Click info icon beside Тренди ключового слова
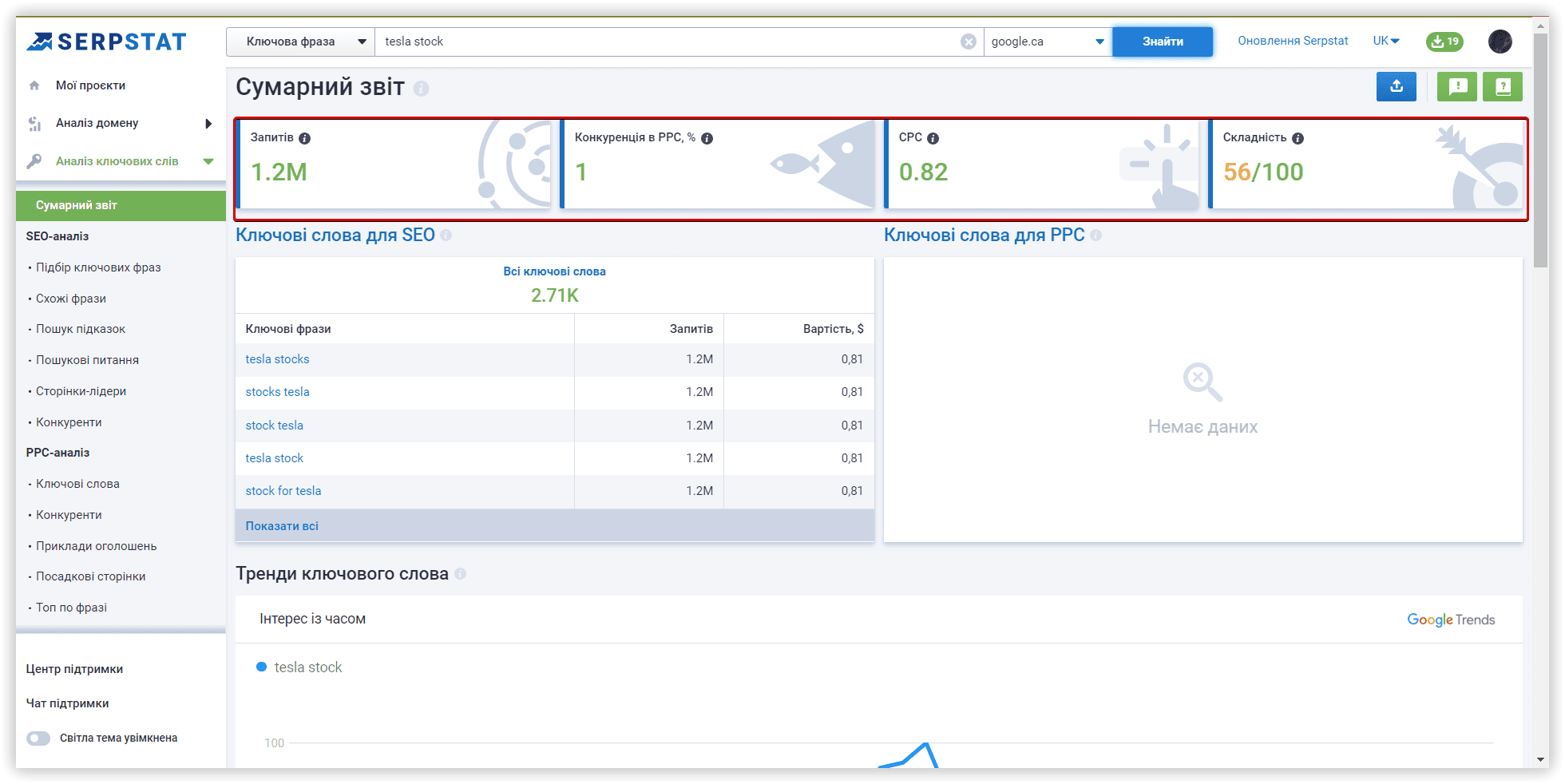This screenshot has width=1565, height=784. [461, 574]
